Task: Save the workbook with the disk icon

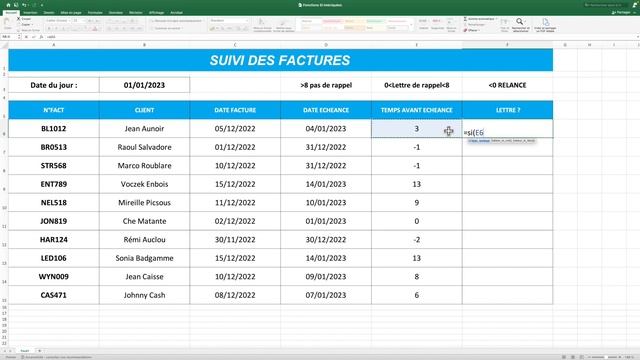Action: (x=16, y=5)
